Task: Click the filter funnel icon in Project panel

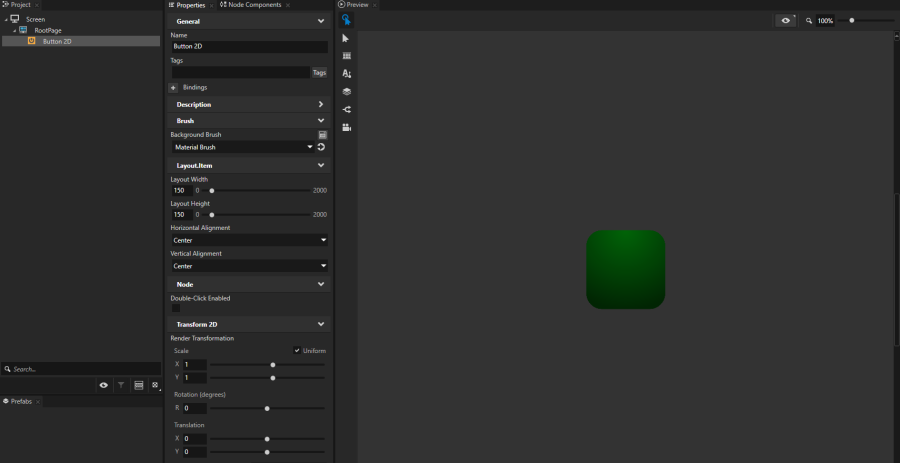Action: click(x=121, y=385)
